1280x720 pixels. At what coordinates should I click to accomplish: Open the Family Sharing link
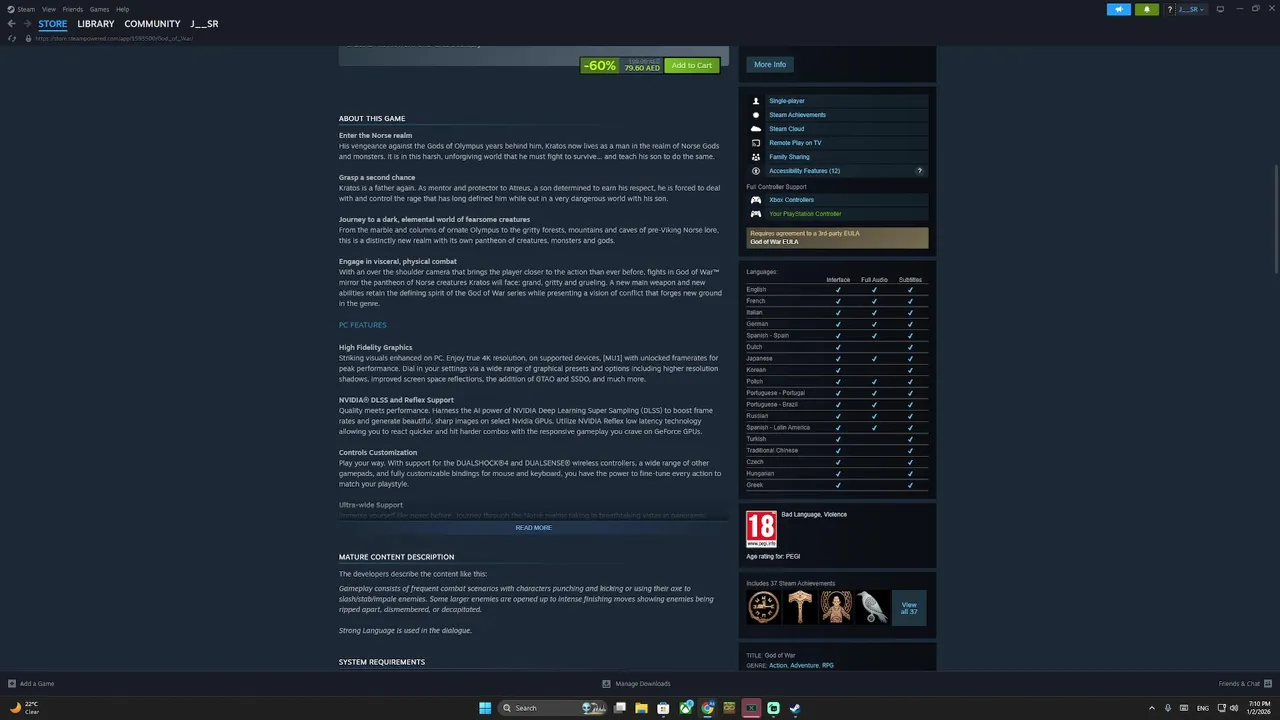[x=789, y=157]
